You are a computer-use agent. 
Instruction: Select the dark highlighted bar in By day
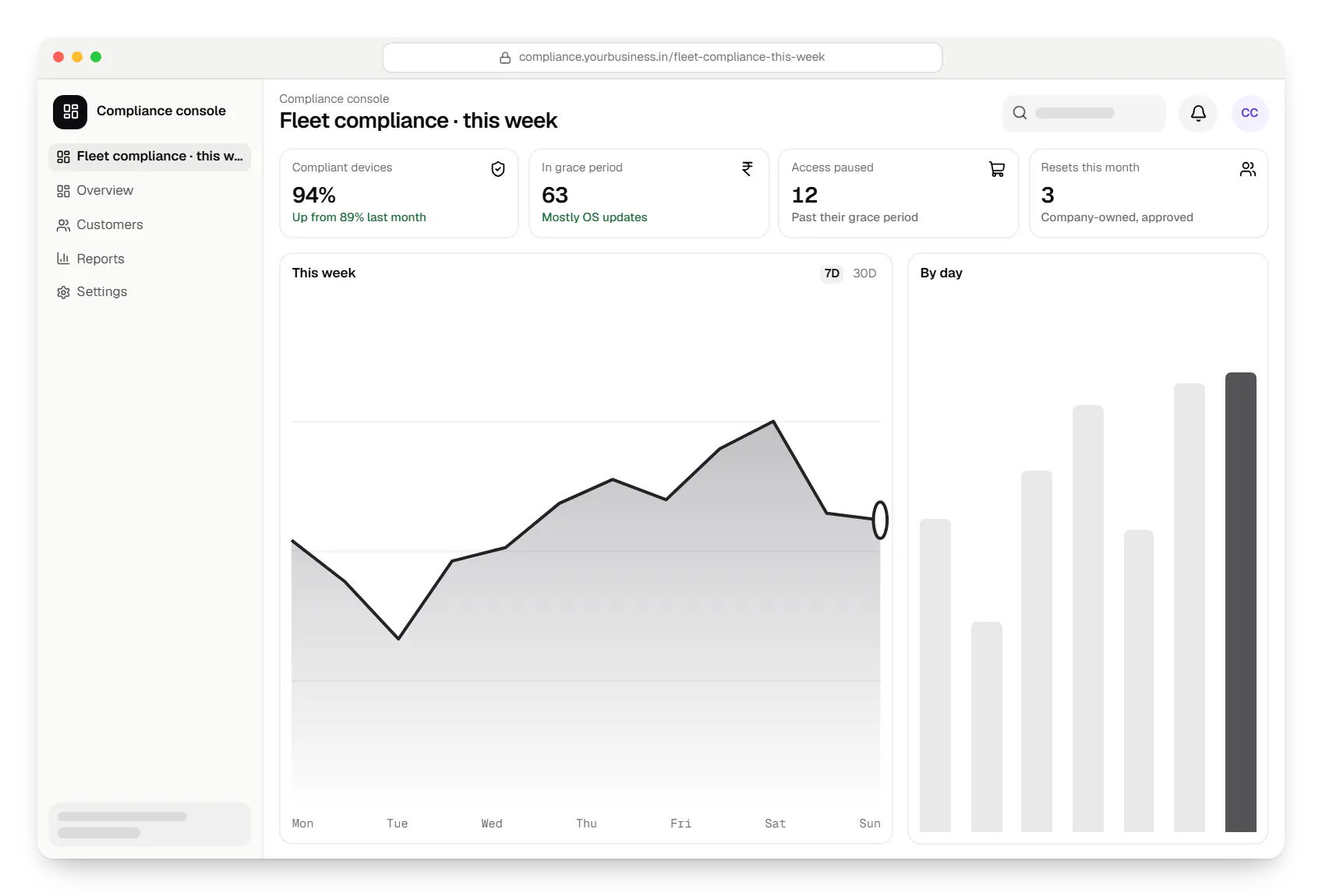tap(1240, 602)
